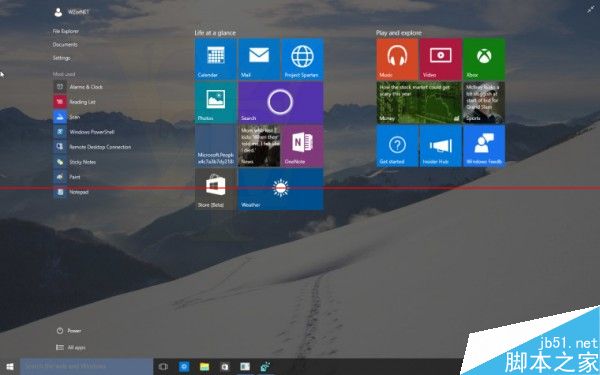
Task: Open the Insider Hub tile
Action: 440,146
